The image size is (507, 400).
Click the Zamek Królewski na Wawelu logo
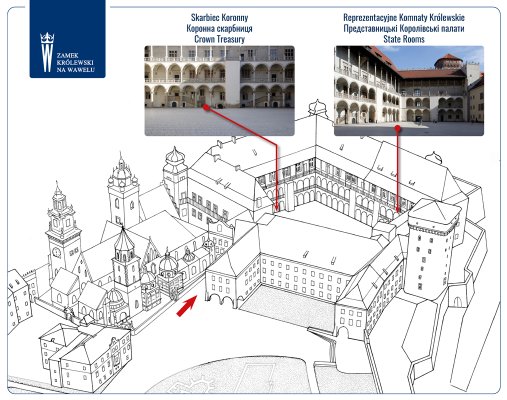(x=68, y=39)
